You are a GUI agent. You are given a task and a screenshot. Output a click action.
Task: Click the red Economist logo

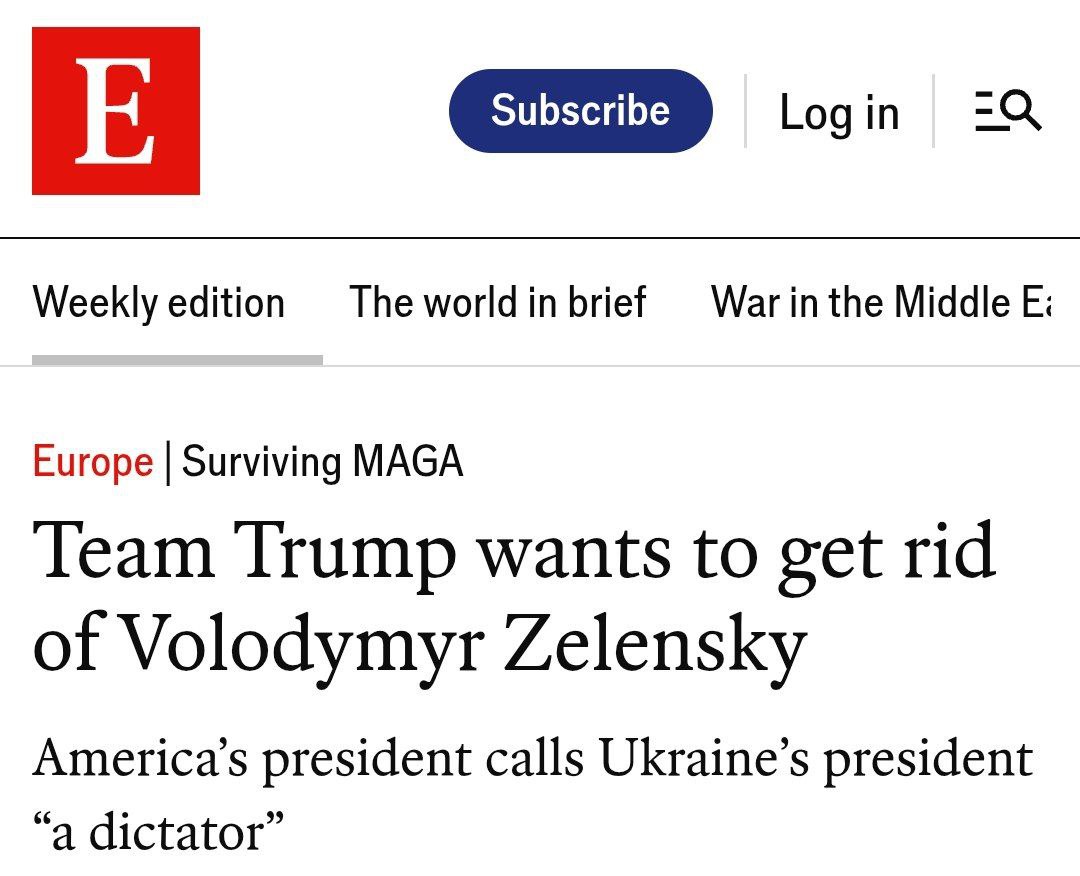coord(115,111)
